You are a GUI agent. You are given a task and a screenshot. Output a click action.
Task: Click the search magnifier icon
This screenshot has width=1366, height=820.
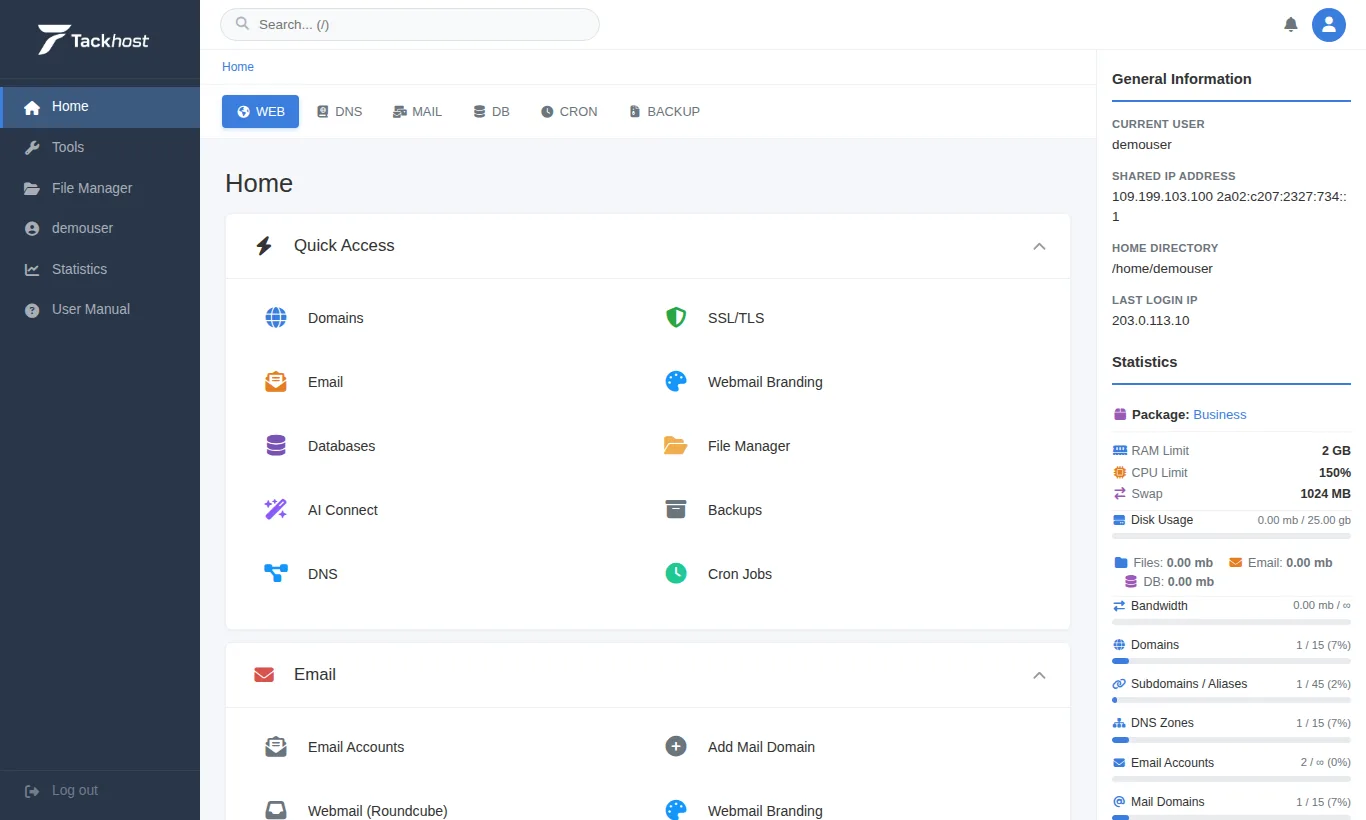242,24
